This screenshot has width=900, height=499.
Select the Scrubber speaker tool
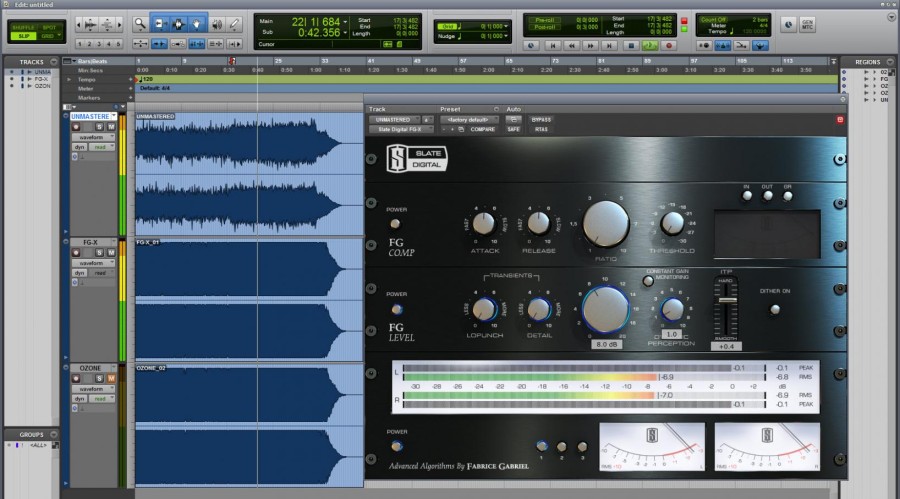point(217,24)
